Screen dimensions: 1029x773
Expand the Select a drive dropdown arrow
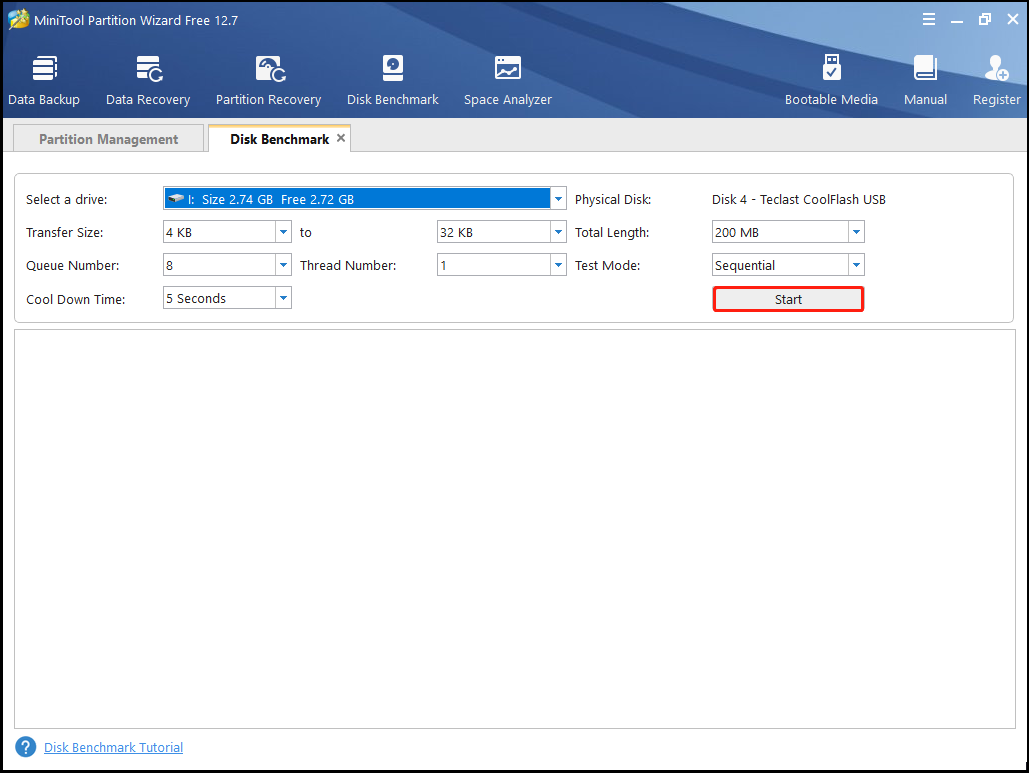558,199
